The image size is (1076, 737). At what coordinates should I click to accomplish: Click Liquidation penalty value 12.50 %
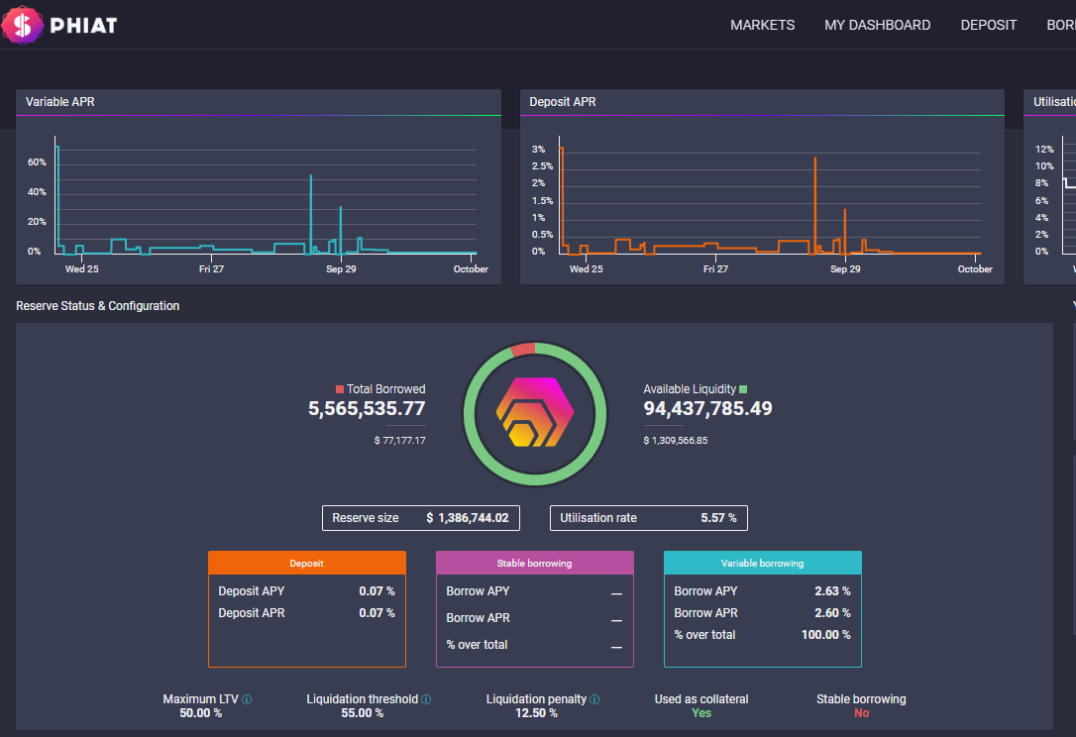537,714
